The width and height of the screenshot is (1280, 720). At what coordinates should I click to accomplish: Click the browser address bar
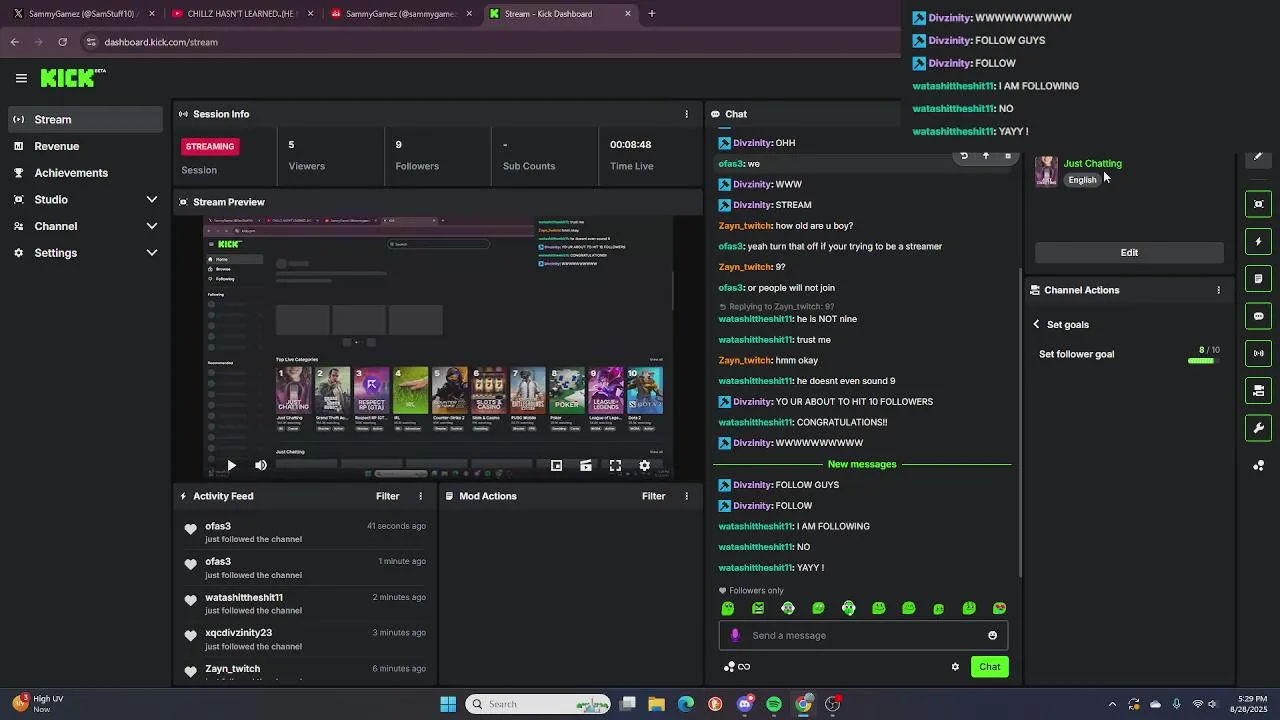(490, 42)
